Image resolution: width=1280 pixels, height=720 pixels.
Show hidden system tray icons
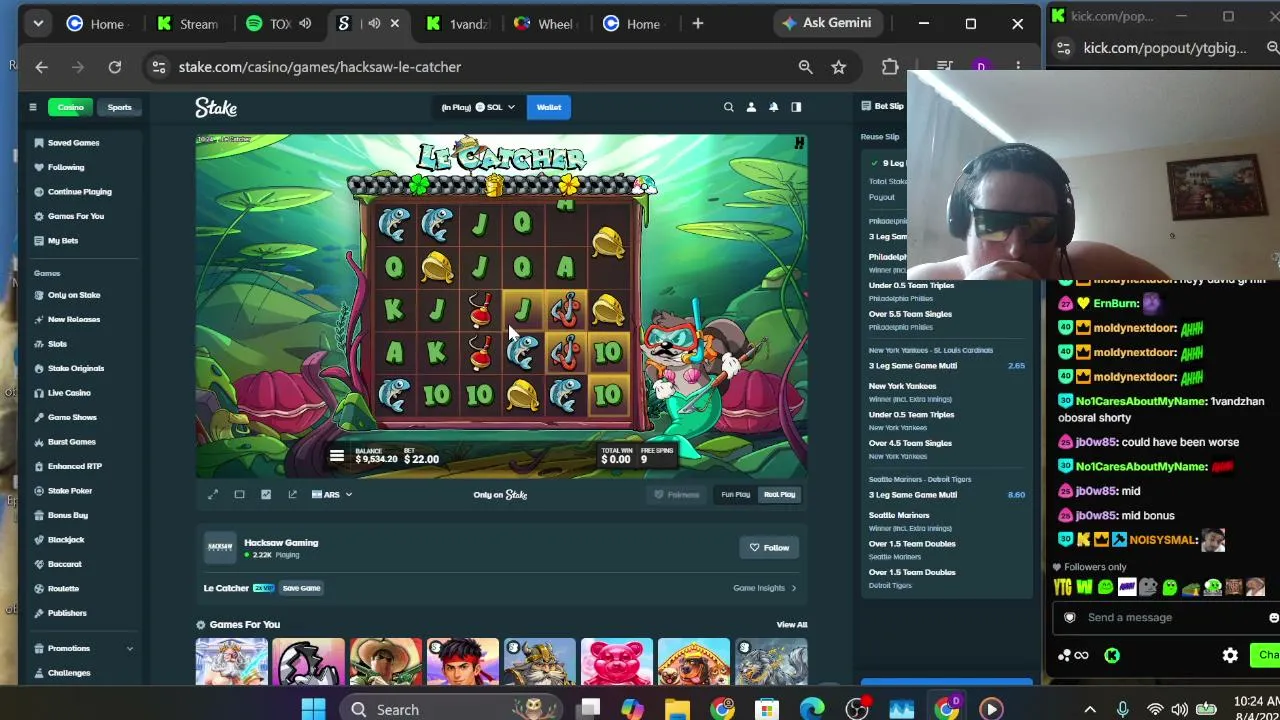click(x=1090, y=709)
